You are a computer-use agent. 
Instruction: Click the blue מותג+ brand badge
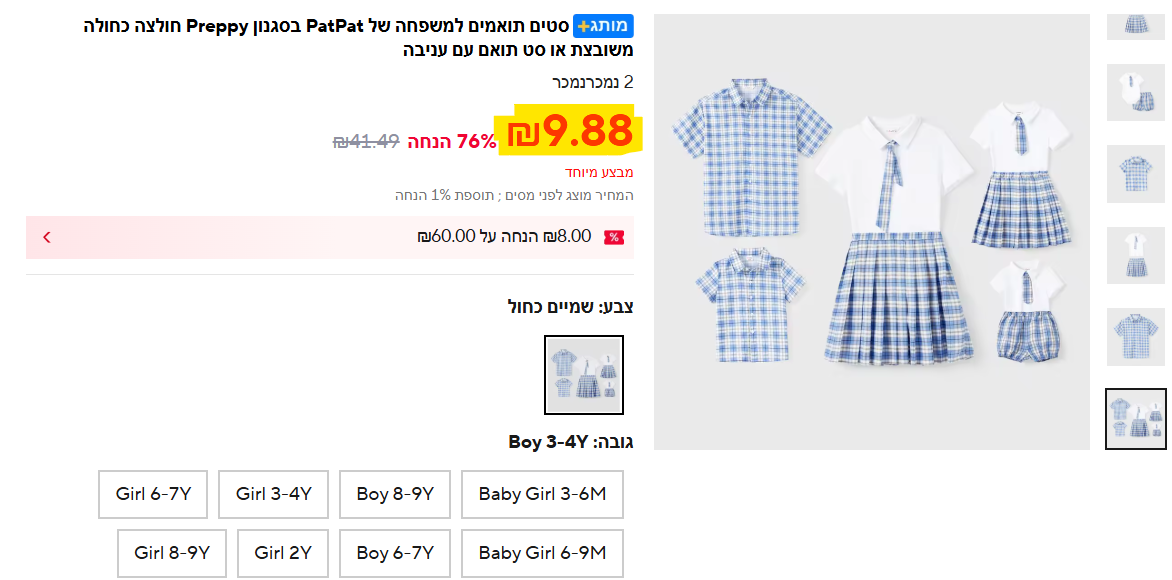pos(603,26)
